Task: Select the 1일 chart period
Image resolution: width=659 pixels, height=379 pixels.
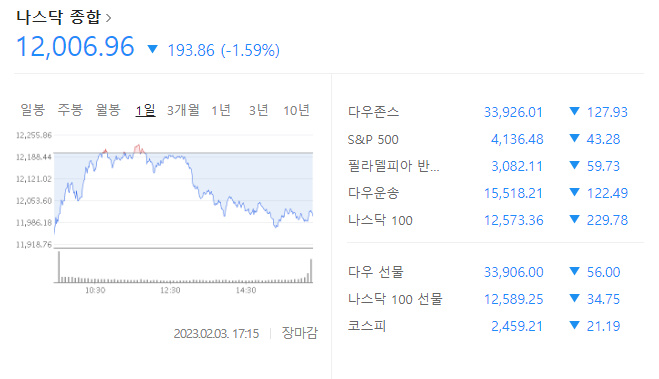Action: [145, 111]
